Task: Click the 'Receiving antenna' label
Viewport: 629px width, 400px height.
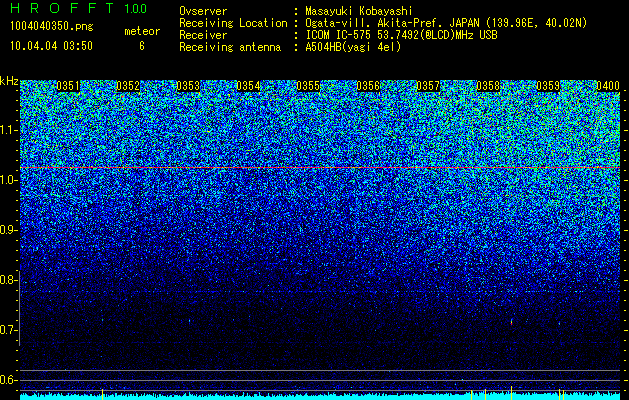Action: coord(230,47)
